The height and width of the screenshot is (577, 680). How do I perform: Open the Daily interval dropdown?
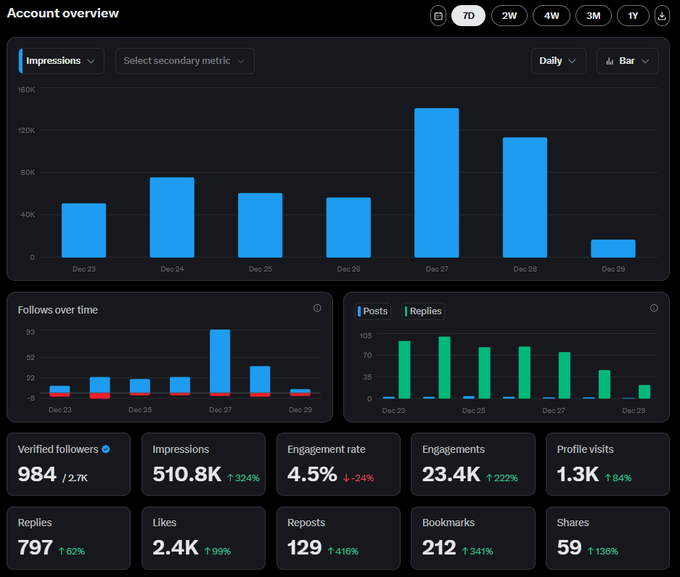pyautogui.click(x=557, y=61)
